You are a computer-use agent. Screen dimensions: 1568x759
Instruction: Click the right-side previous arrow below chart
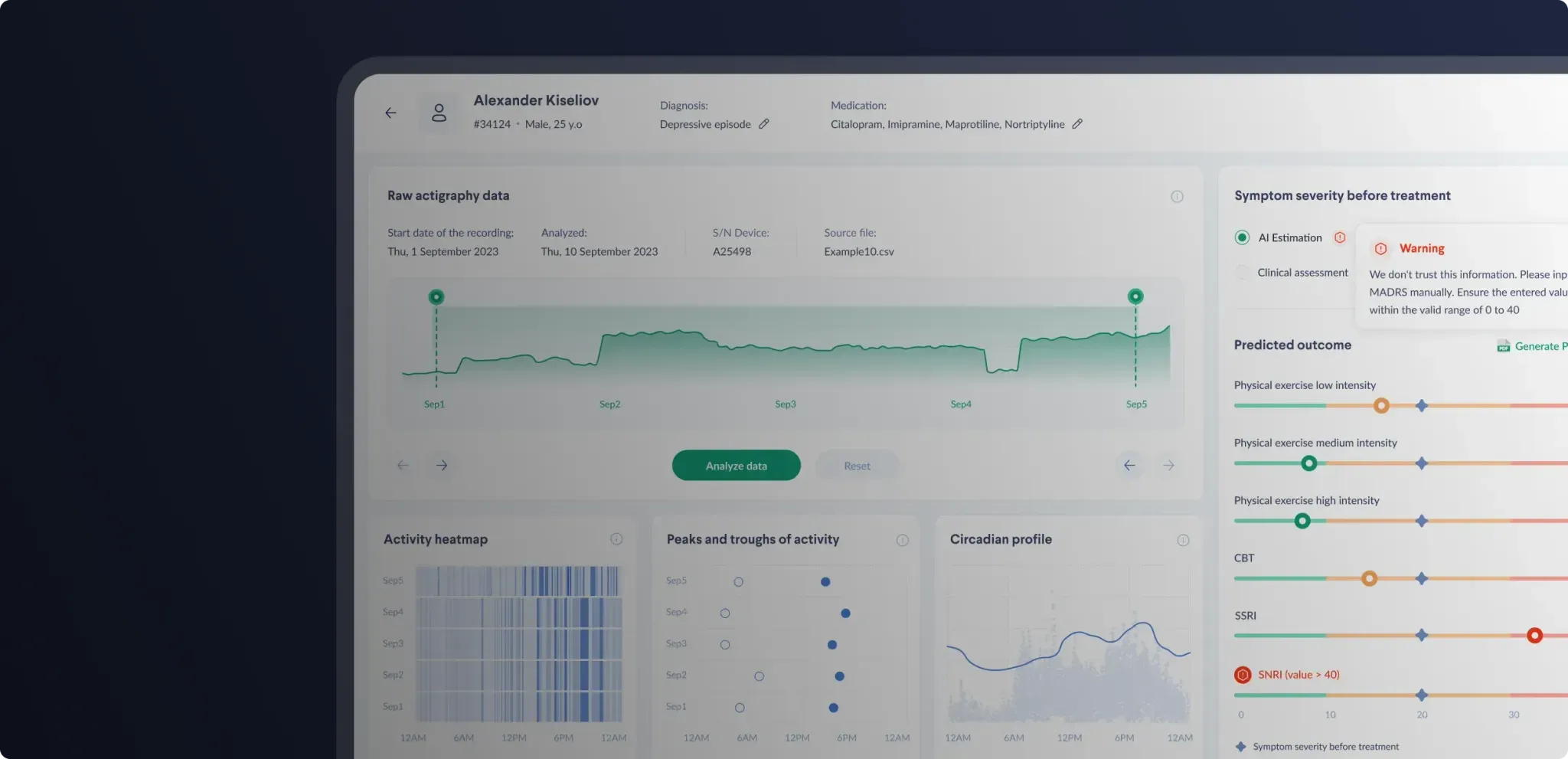tap(1129, 465)
